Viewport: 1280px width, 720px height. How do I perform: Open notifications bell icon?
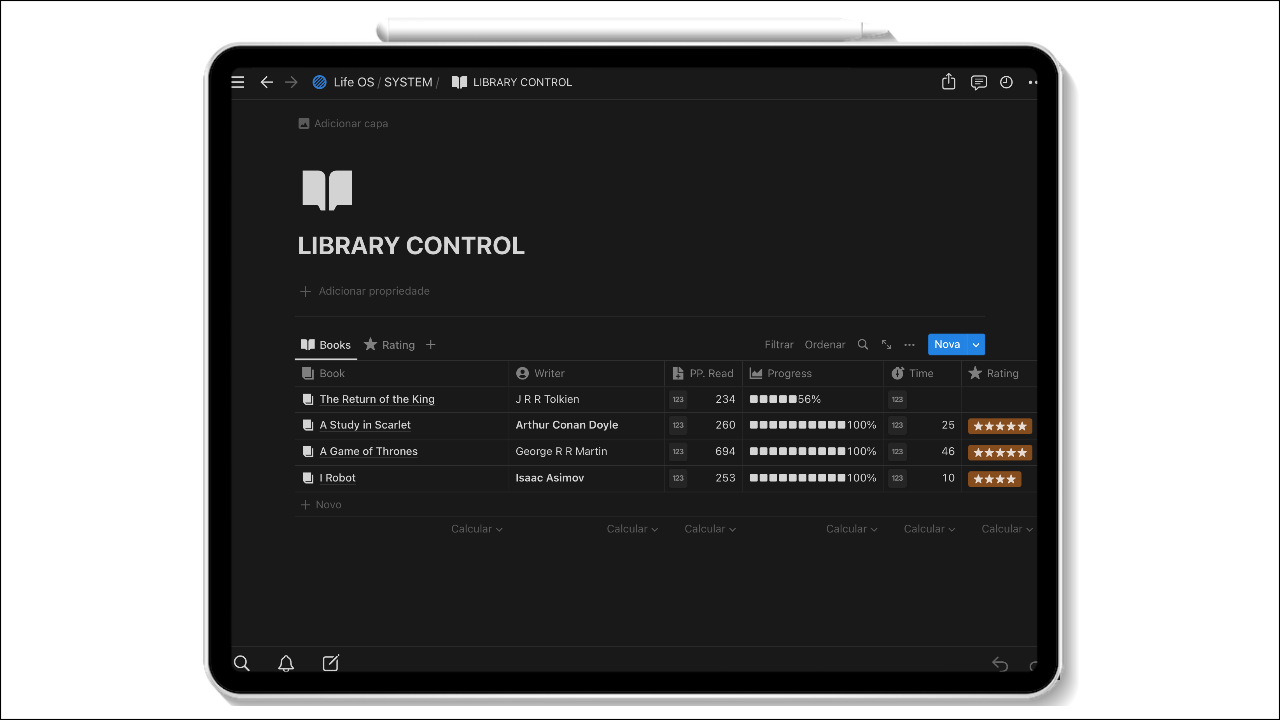(x=286, y=663)
